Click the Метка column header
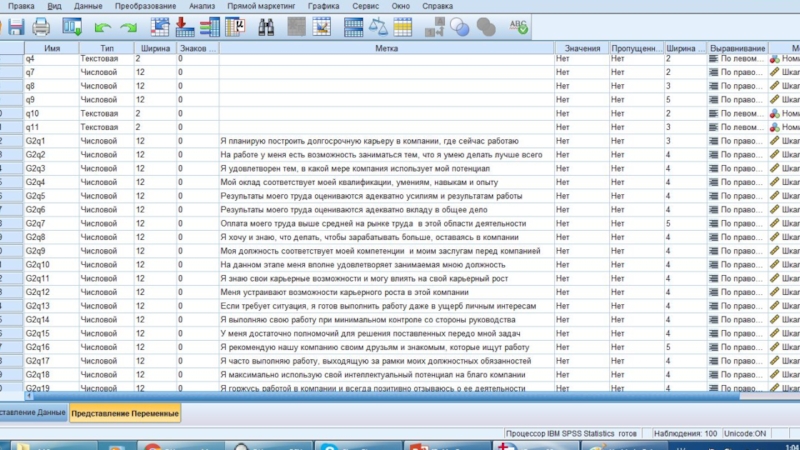 (386, 47)
